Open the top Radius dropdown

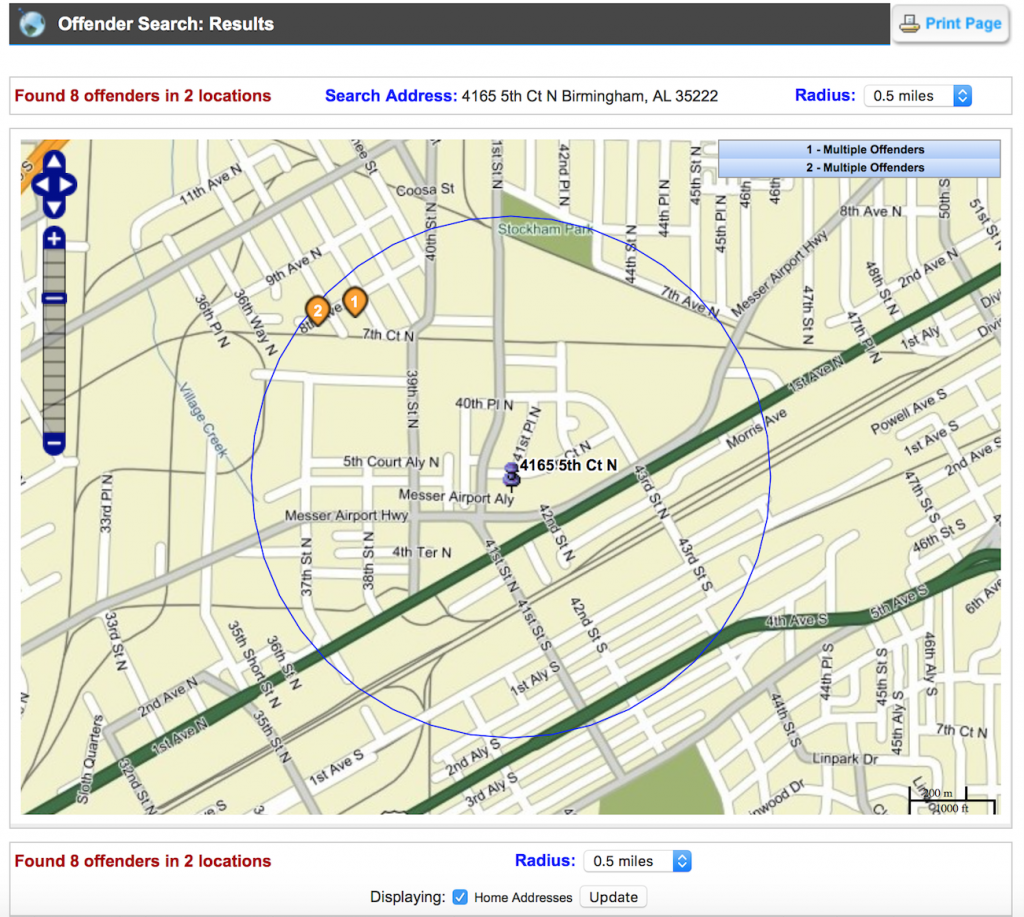click(917, 96)
